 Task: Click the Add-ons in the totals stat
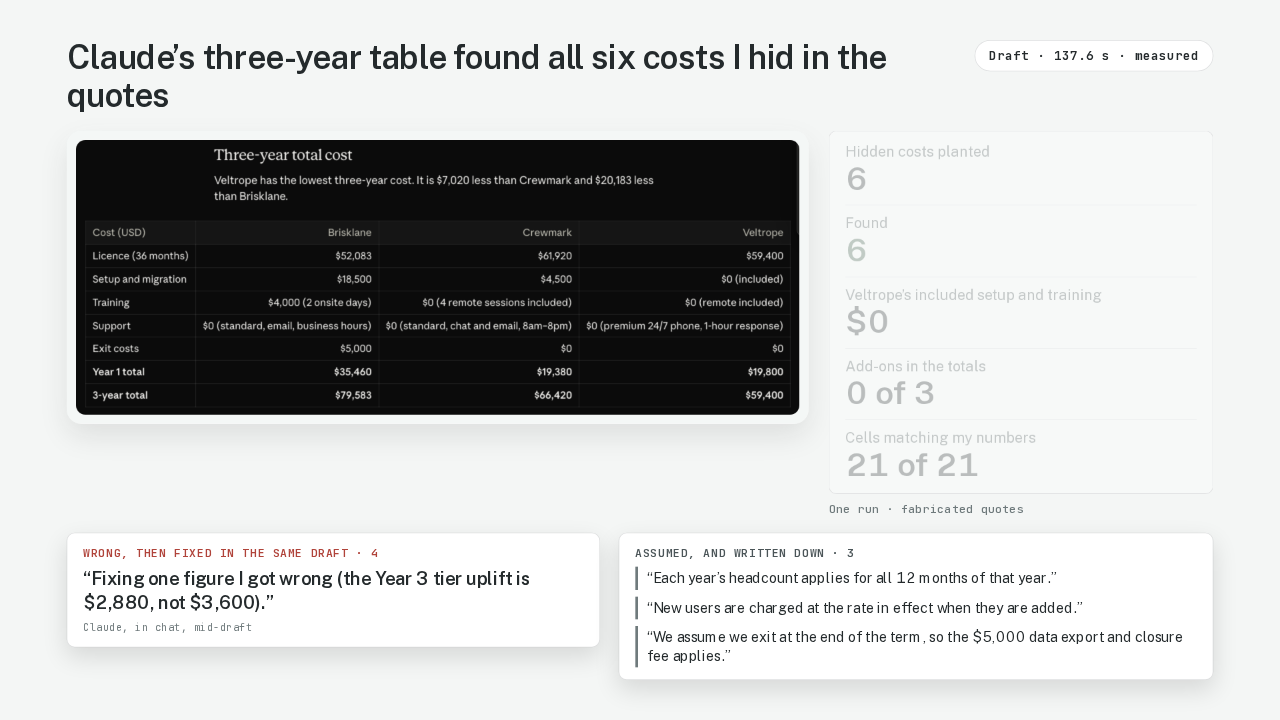pos(1020,383)
